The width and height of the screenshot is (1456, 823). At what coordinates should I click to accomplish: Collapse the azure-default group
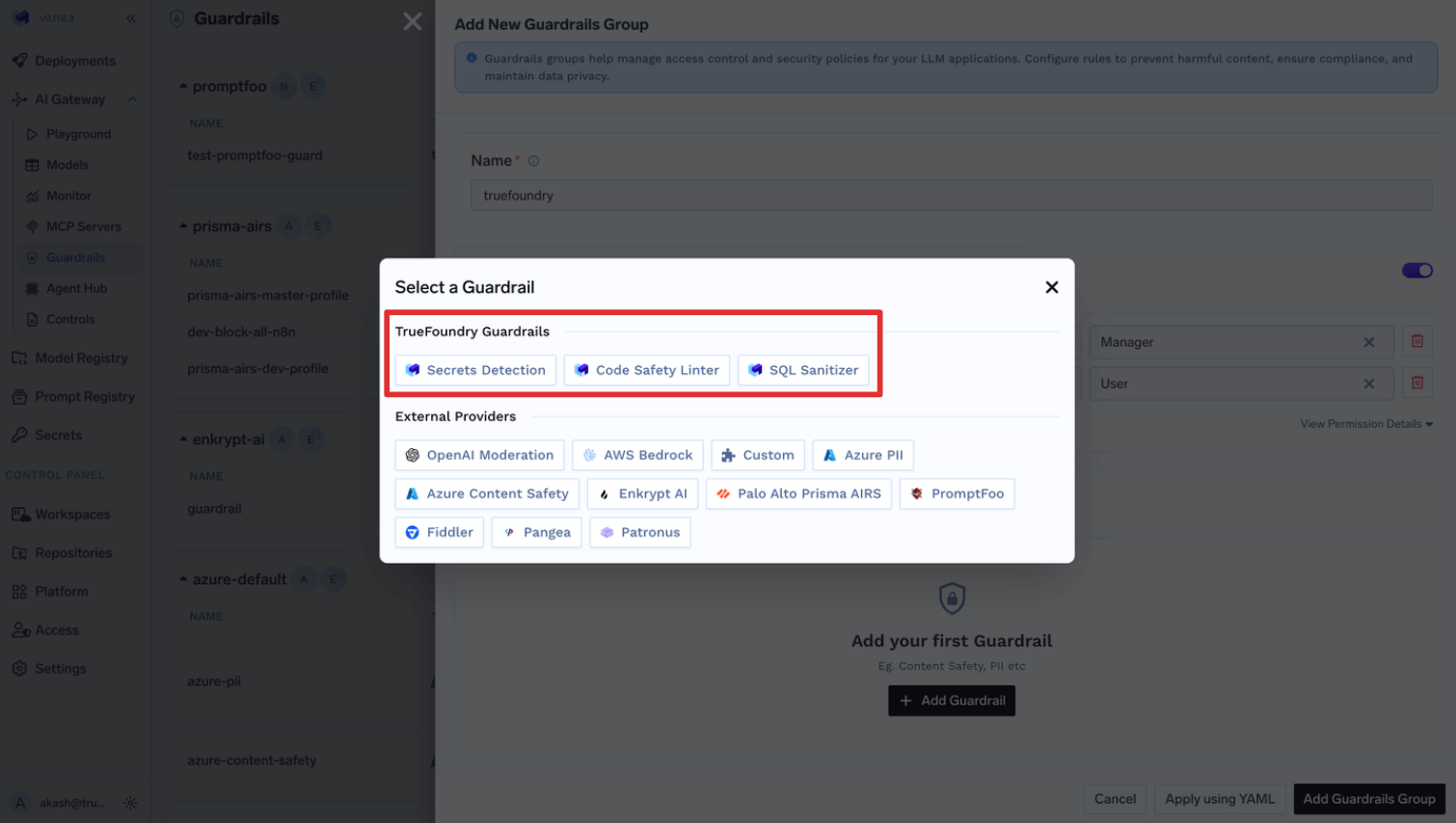click(x=183, y=578)
